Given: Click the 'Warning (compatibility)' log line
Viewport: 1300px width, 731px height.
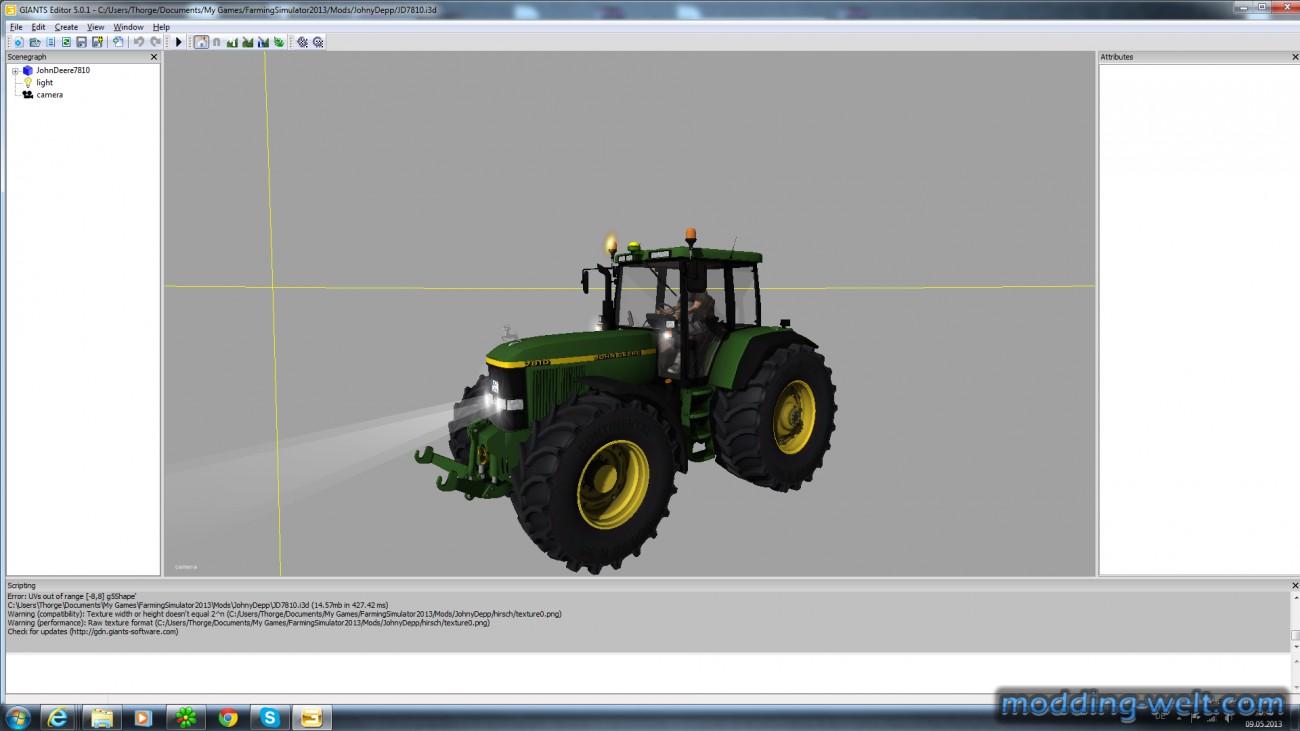Looking at the screenshot, I should [284, 614].
